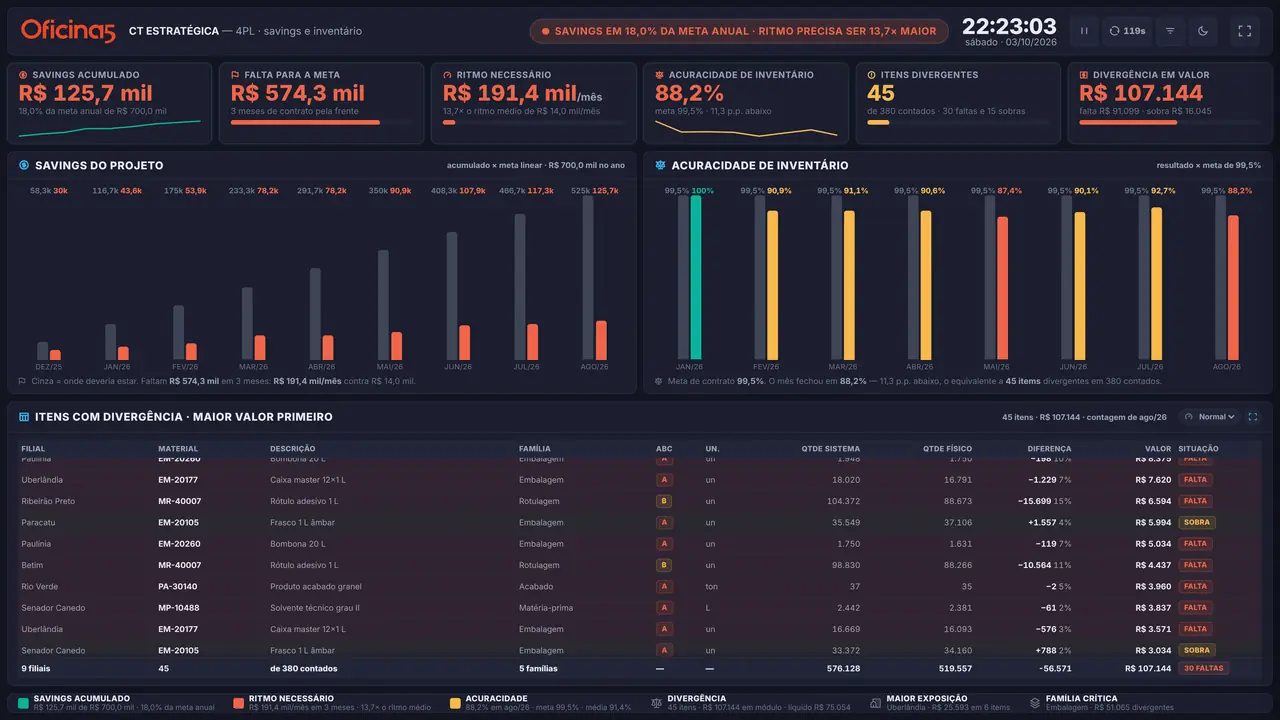Sort table by FILIAL column header
Screen dimensions: 1280x720
(x=33, y=449)
